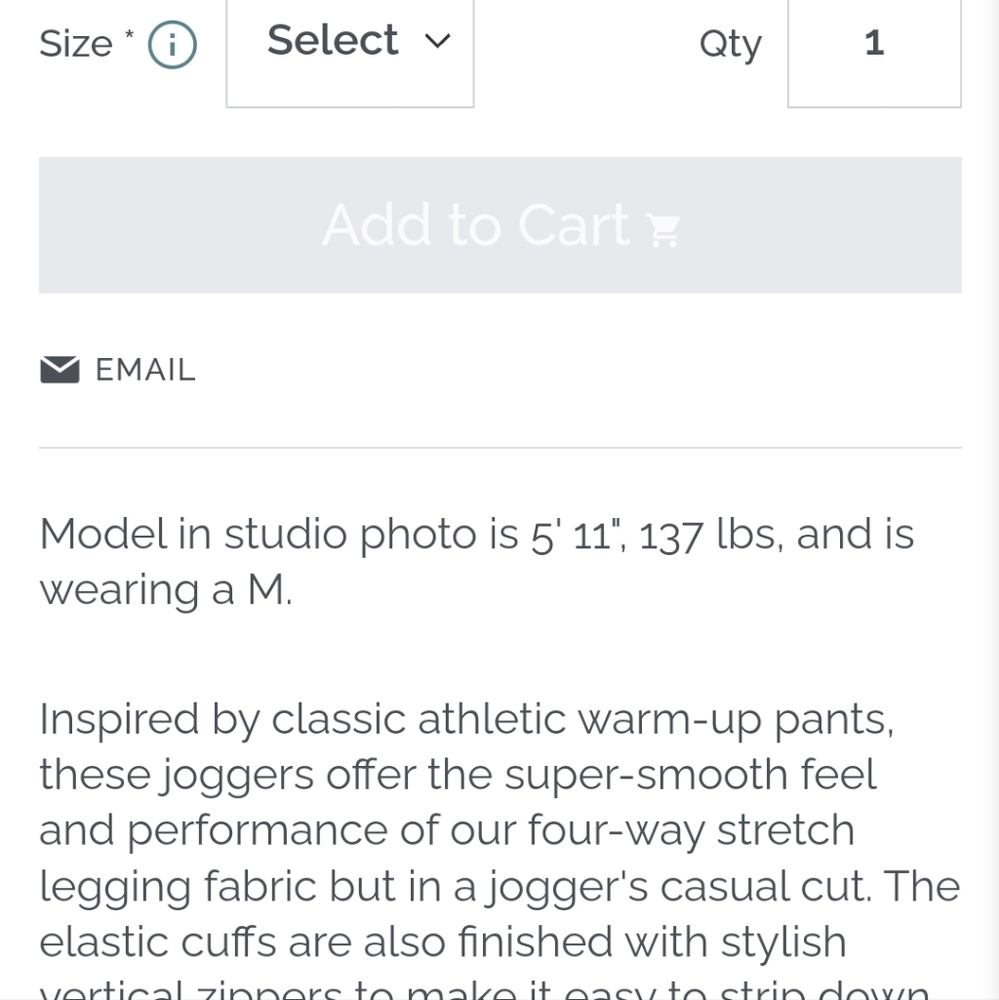Image resolution: width=999 pixels, height=1000 pixels.
Task: Click the greyed-out Add to Cart bar
Action: (499, 224)
